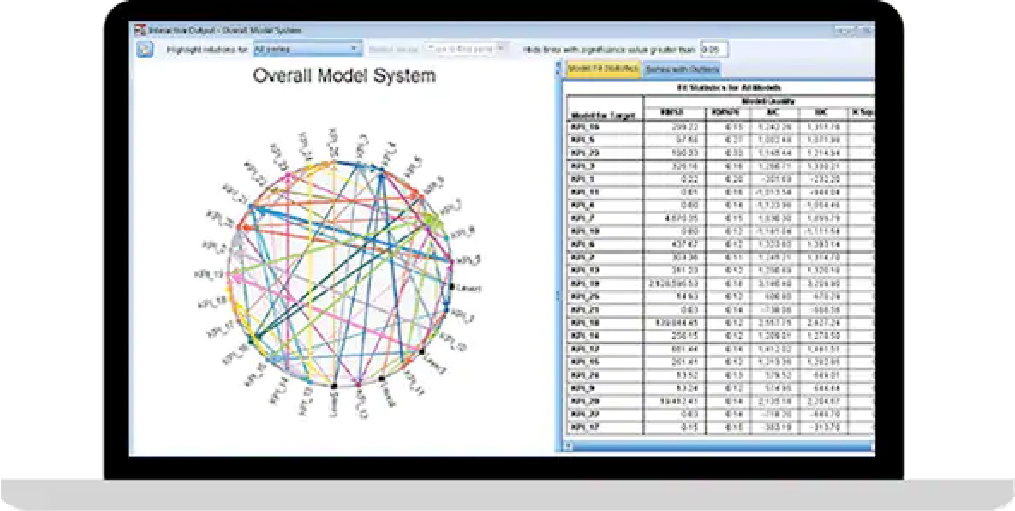Click the RMSPE column header

(x=724, y=111)
